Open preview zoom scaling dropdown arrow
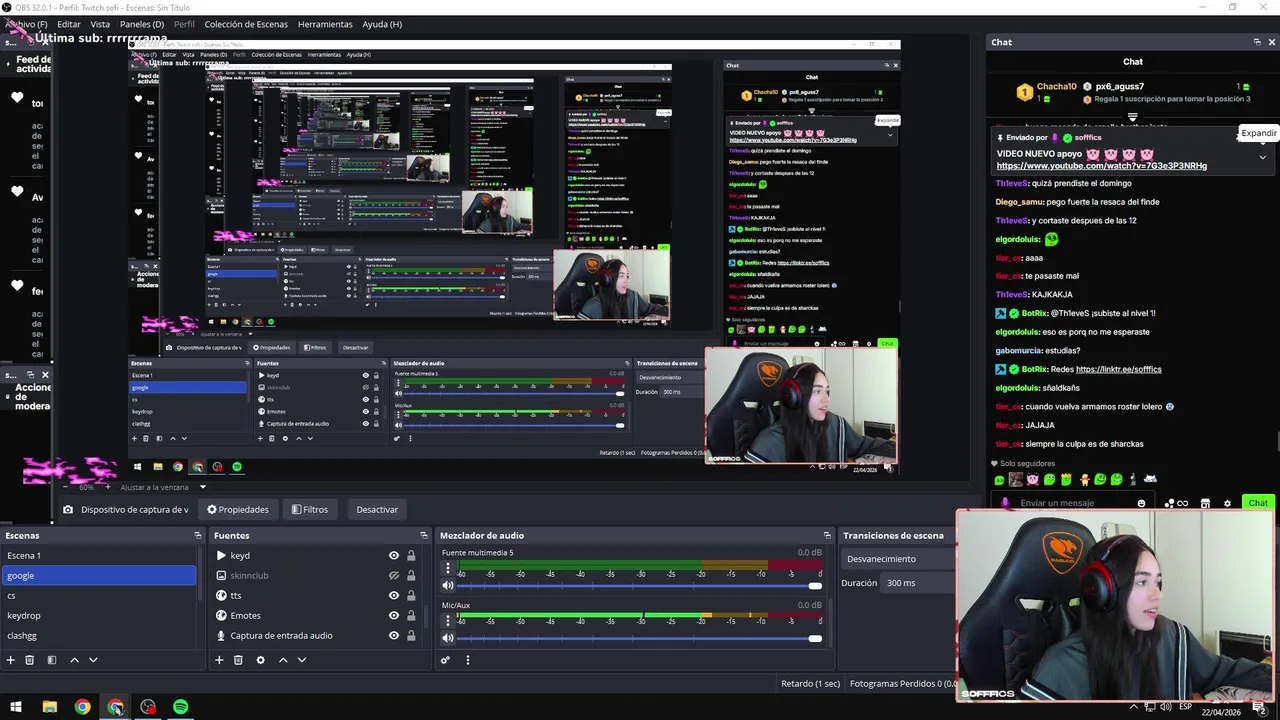Image resolution: width=1280 pixels, height=720 pixels. (x=202, y=487)
